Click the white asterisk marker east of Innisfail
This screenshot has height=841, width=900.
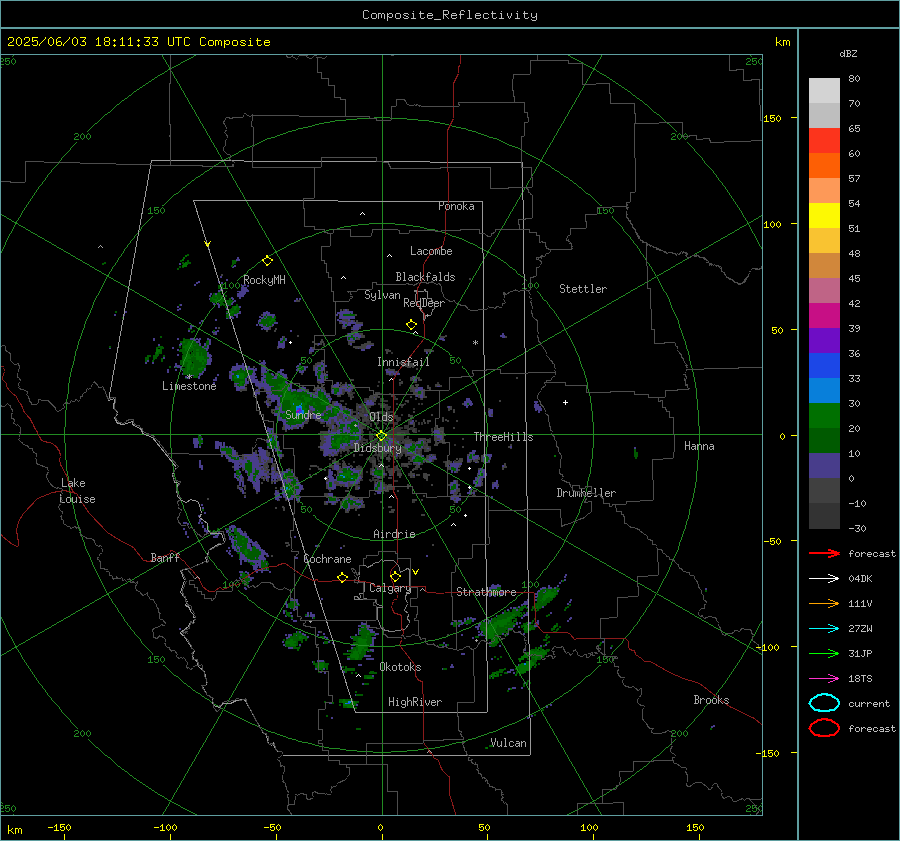click(475, 343)
